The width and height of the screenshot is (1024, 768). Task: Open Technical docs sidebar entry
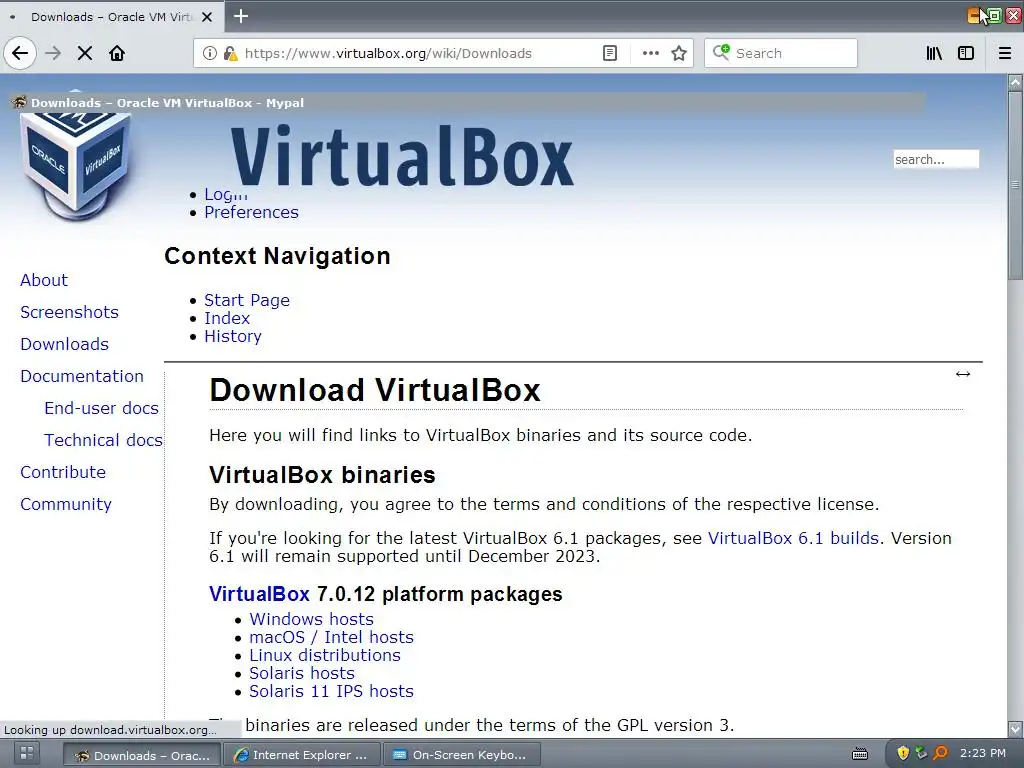point(103,440)
